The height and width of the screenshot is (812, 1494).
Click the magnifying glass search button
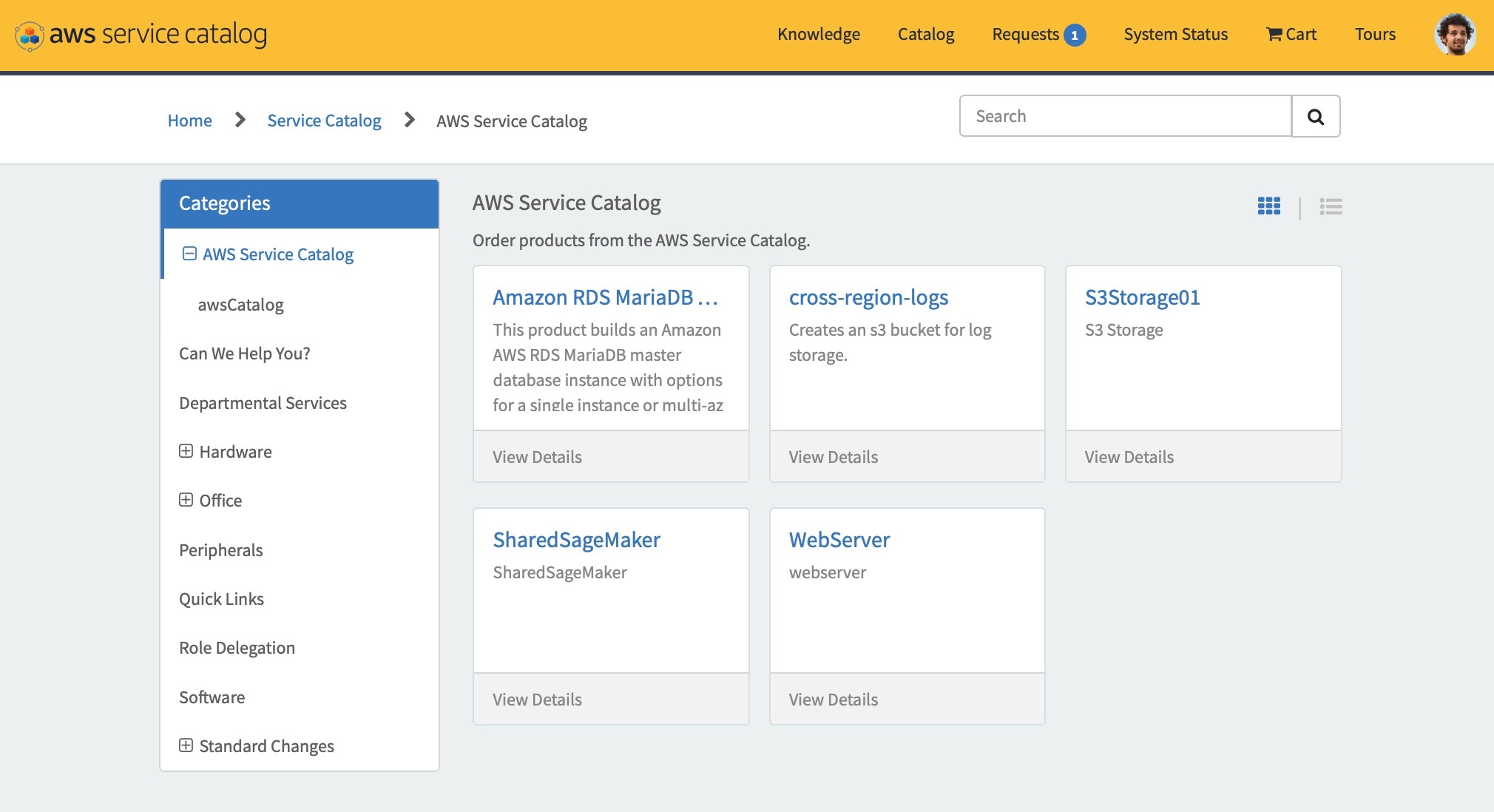1316,116
